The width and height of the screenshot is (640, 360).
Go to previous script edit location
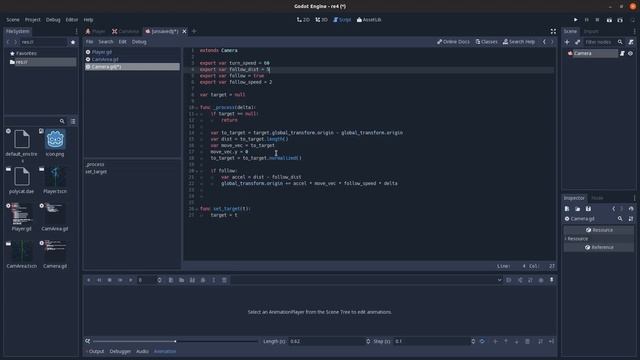pyautogui.click(x=544, y=42)
